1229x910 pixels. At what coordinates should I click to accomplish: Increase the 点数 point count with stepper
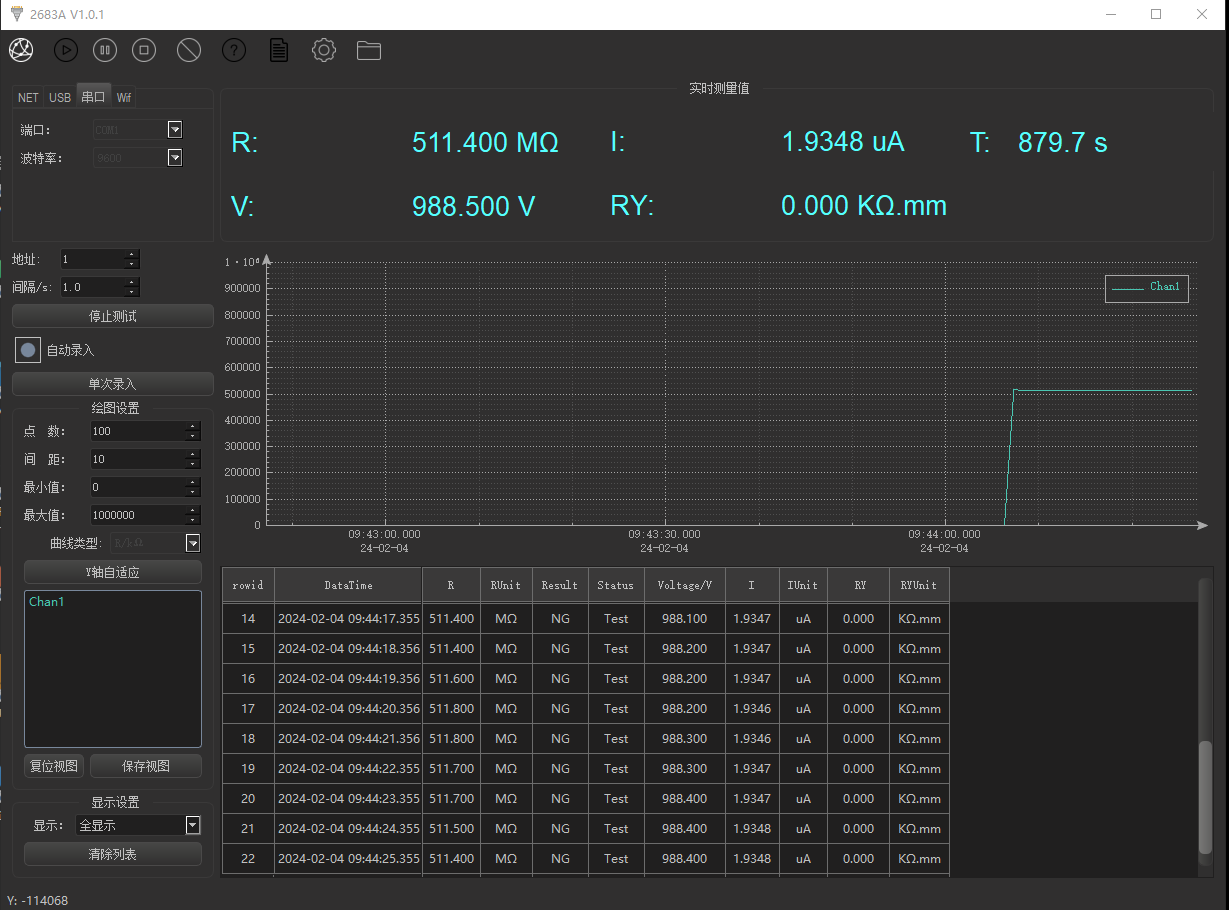pos(193,427)
